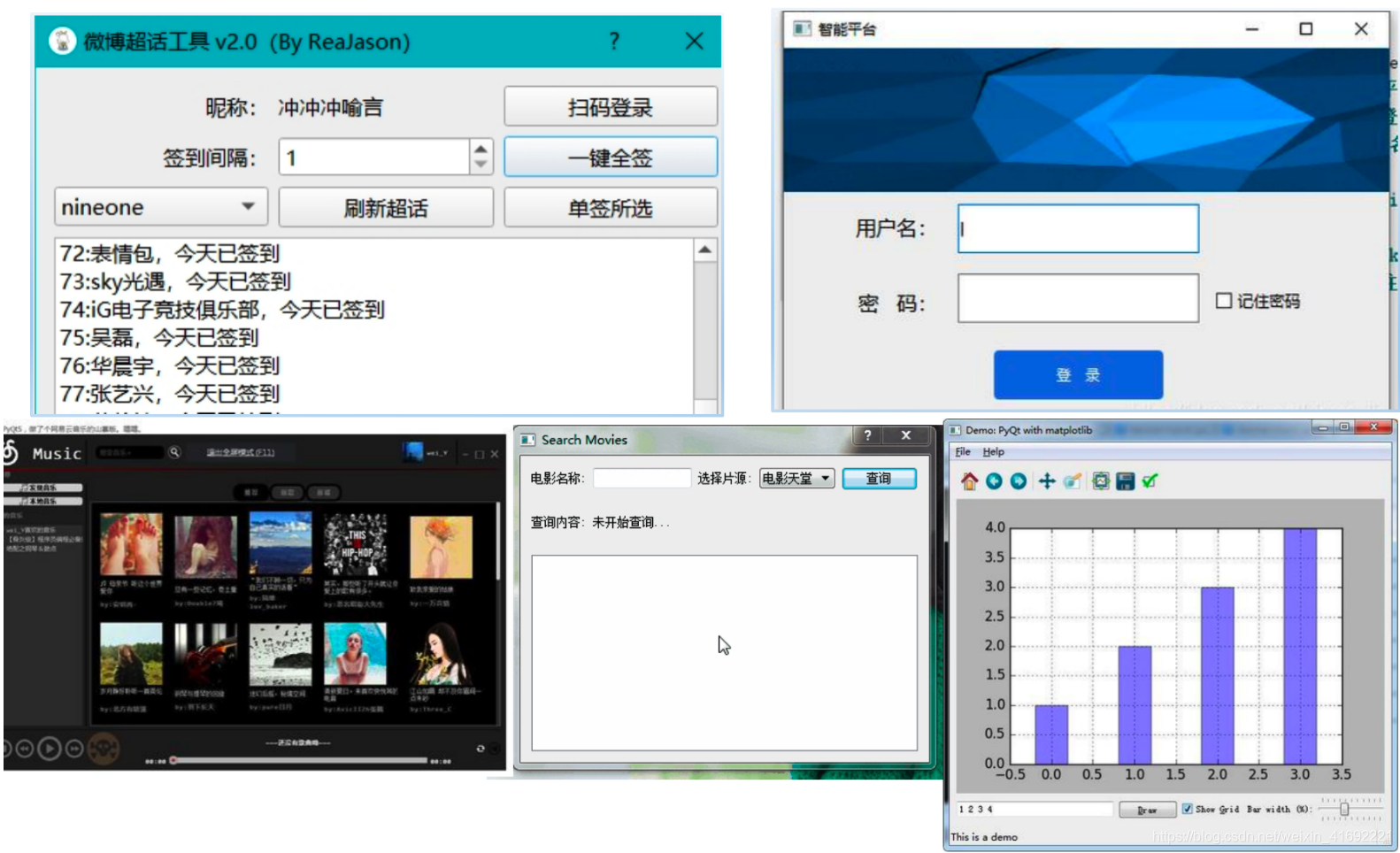Uncheck the Show Grid checkbox
The image size is (1400, 853).
coord(1187,809)
